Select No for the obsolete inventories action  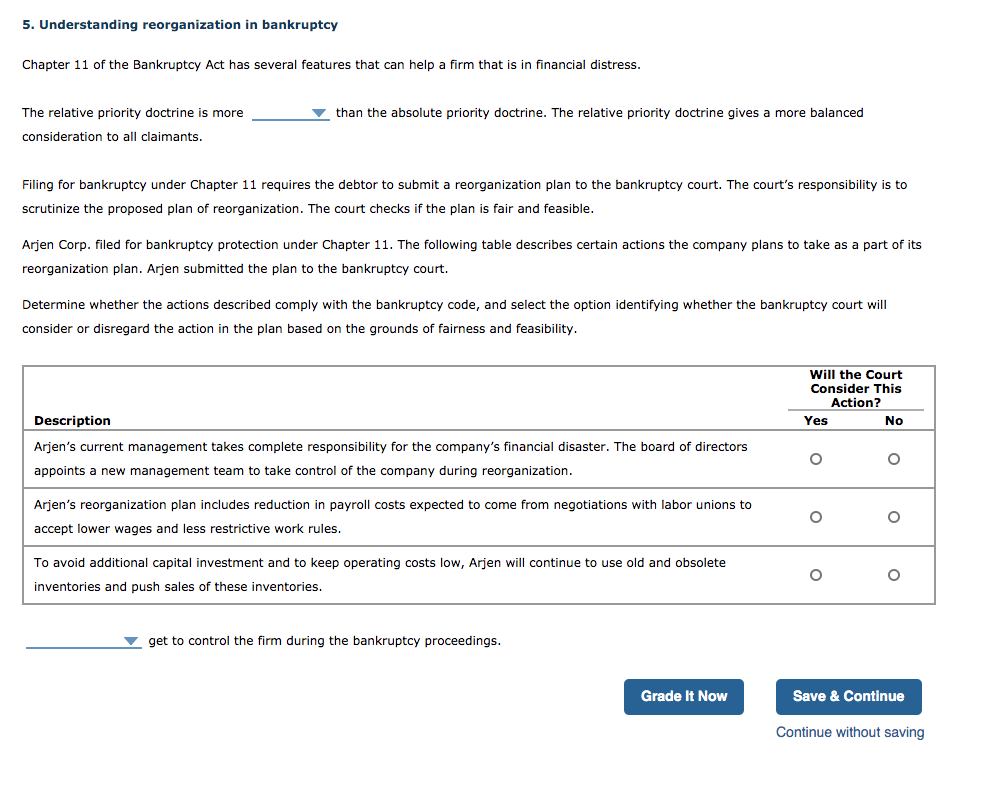[x=893, y=574]
